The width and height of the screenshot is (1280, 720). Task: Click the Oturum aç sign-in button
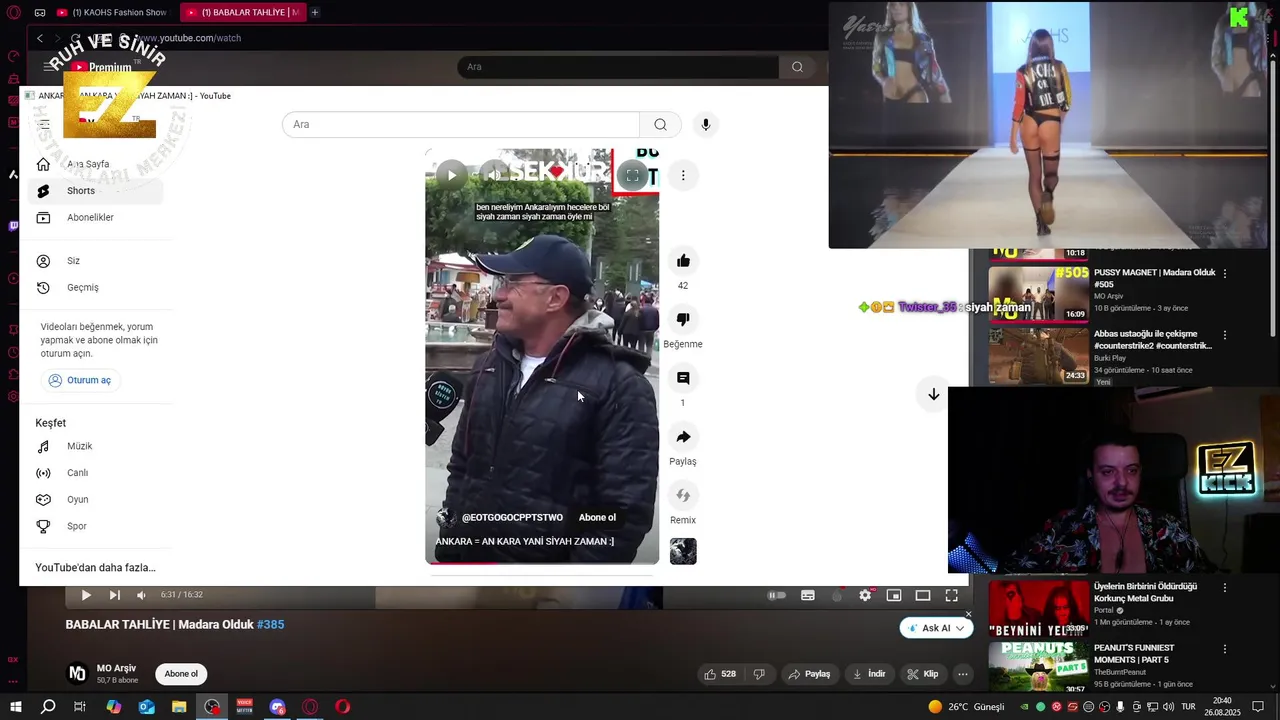[80, 380]
